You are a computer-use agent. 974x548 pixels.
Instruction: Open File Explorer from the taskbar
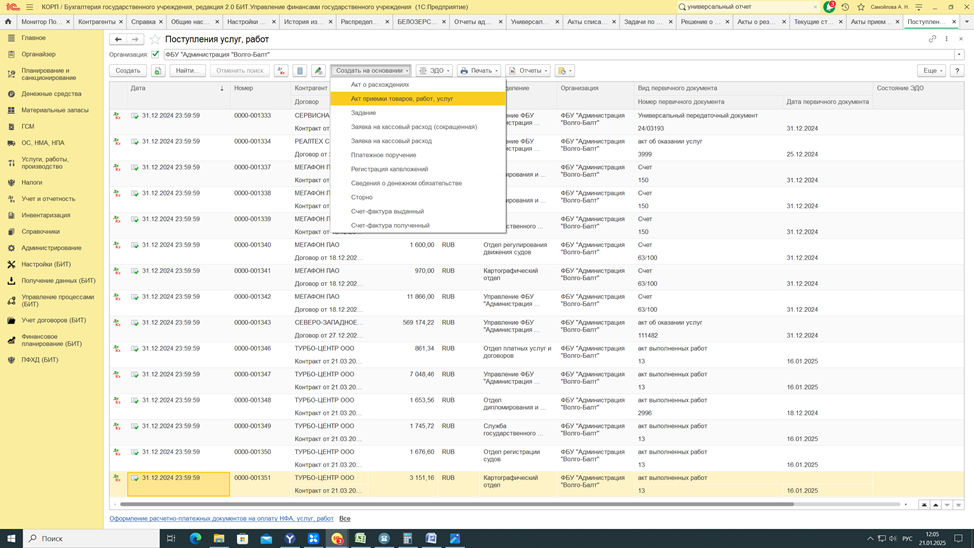pyautogui.click(x=219, y=539)
